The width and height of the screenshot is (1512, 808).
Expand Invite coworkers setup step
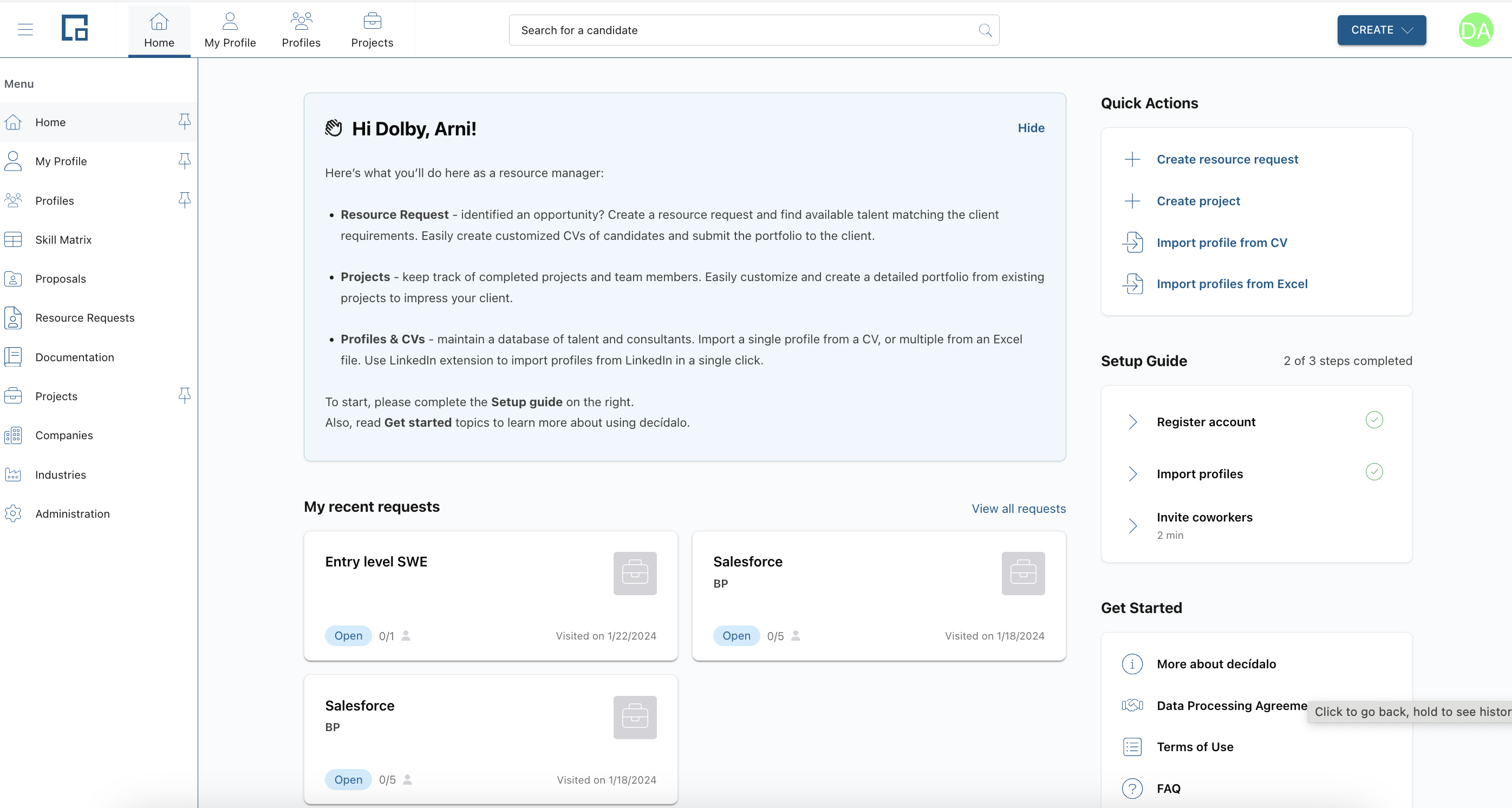[x=1132, y=525]
